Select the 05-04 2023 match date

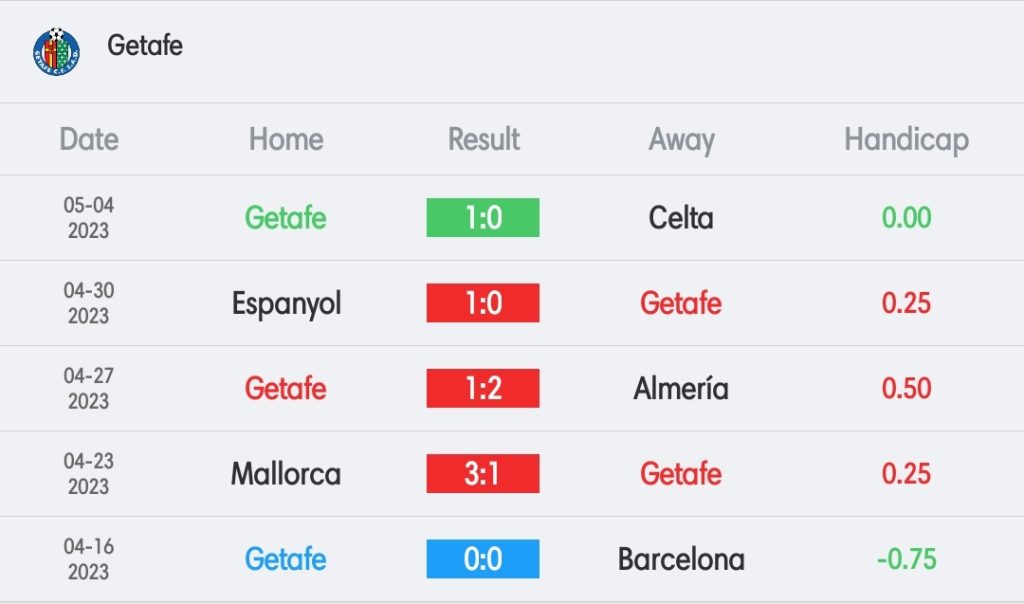[x=89, y=217]
